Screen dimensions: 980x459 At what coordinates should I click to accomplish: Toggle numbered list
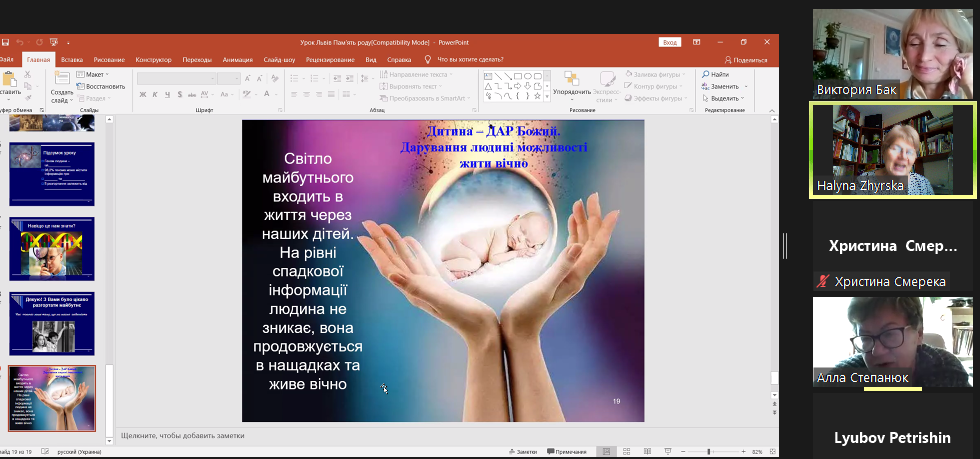click(x=316, y=78)
